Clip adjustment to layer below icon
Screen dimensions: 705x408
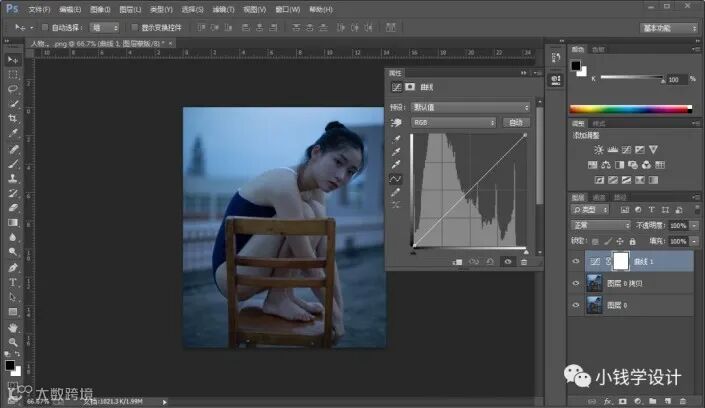(457, 262)
